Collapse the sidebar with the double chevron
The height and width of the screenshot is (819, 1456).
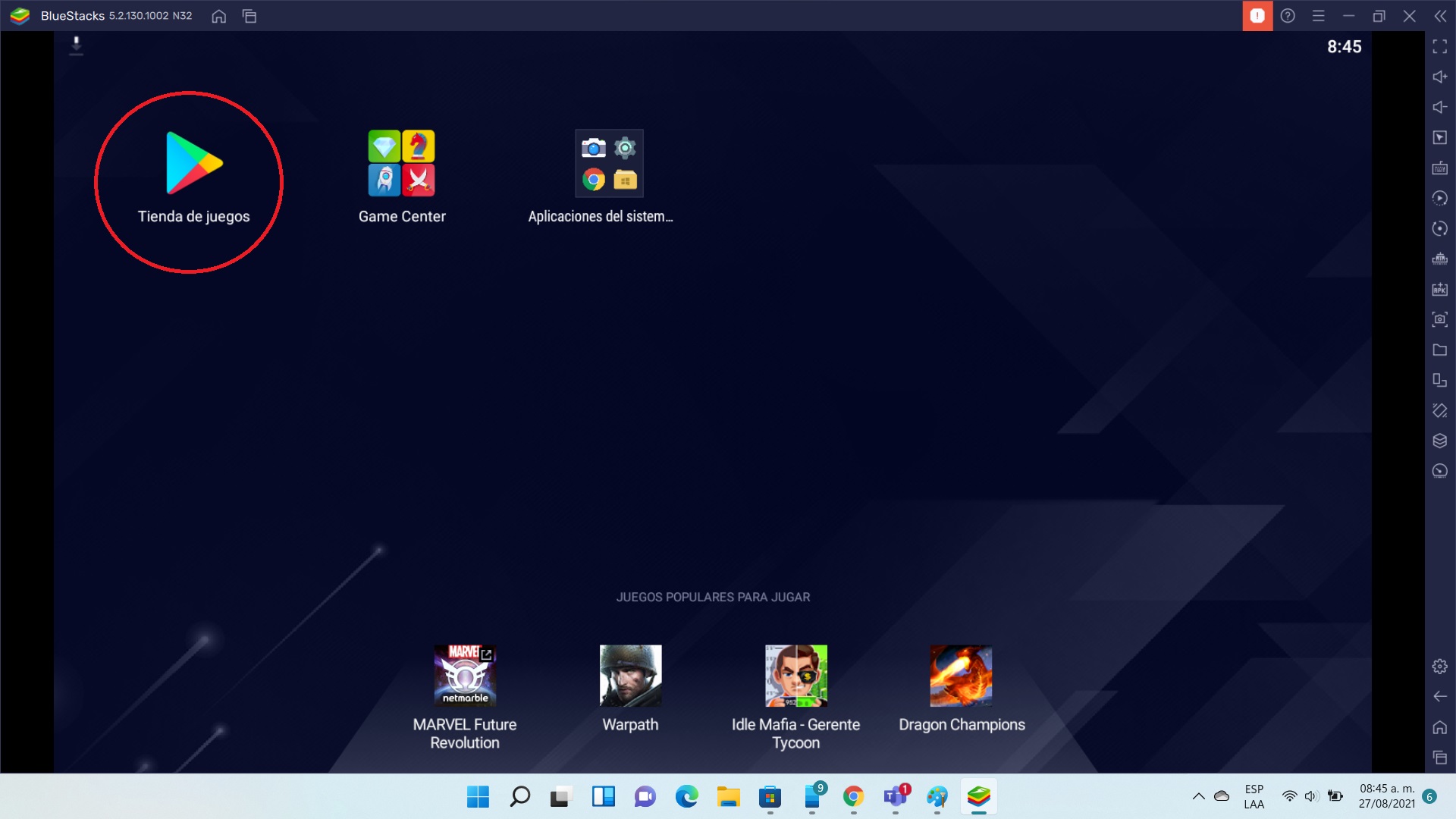(x=1439, y=15)
